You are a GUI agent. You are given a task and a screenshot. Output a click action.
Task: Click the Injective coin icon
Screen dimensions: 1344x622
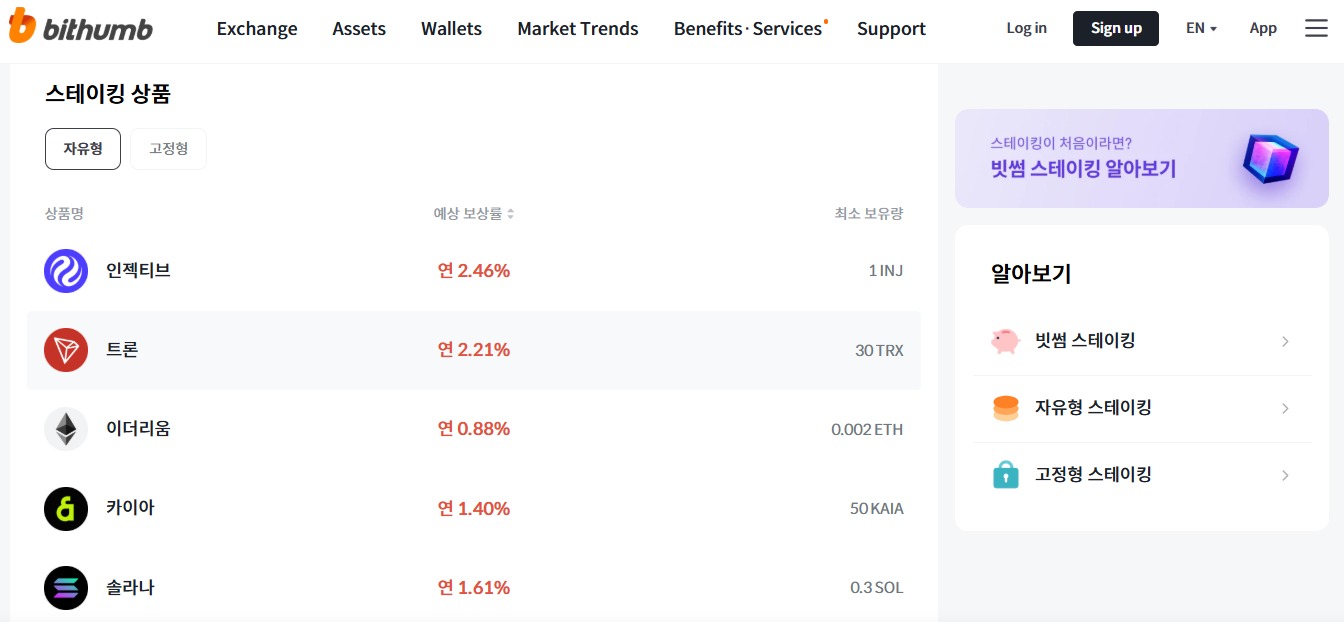coord(66,271)
